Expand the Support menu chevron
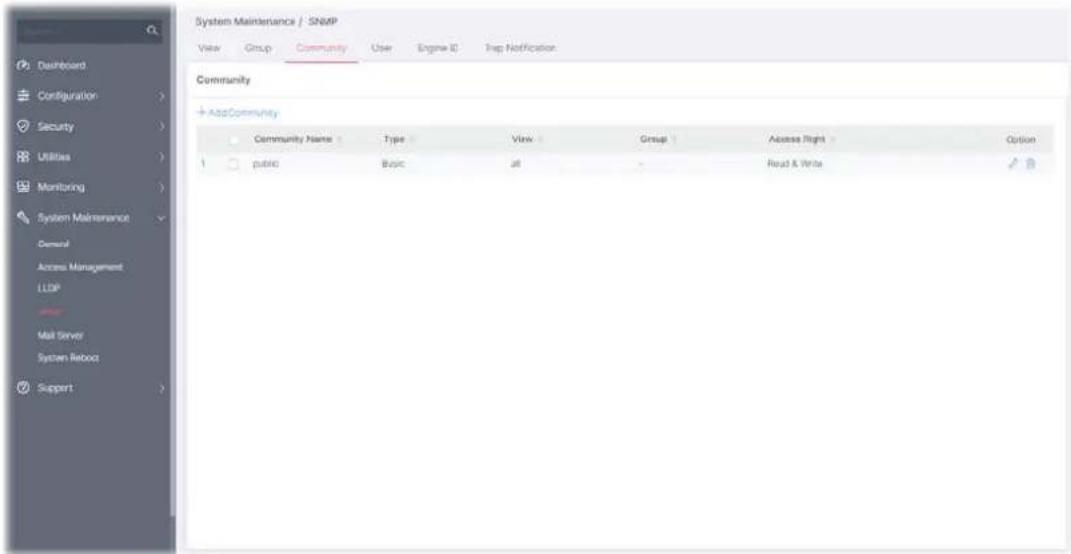 161,388
